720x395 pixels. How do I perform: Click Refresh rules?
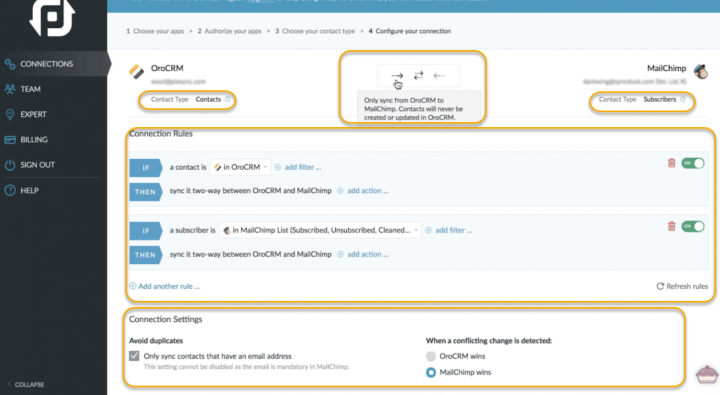click(x=682, y=286)
